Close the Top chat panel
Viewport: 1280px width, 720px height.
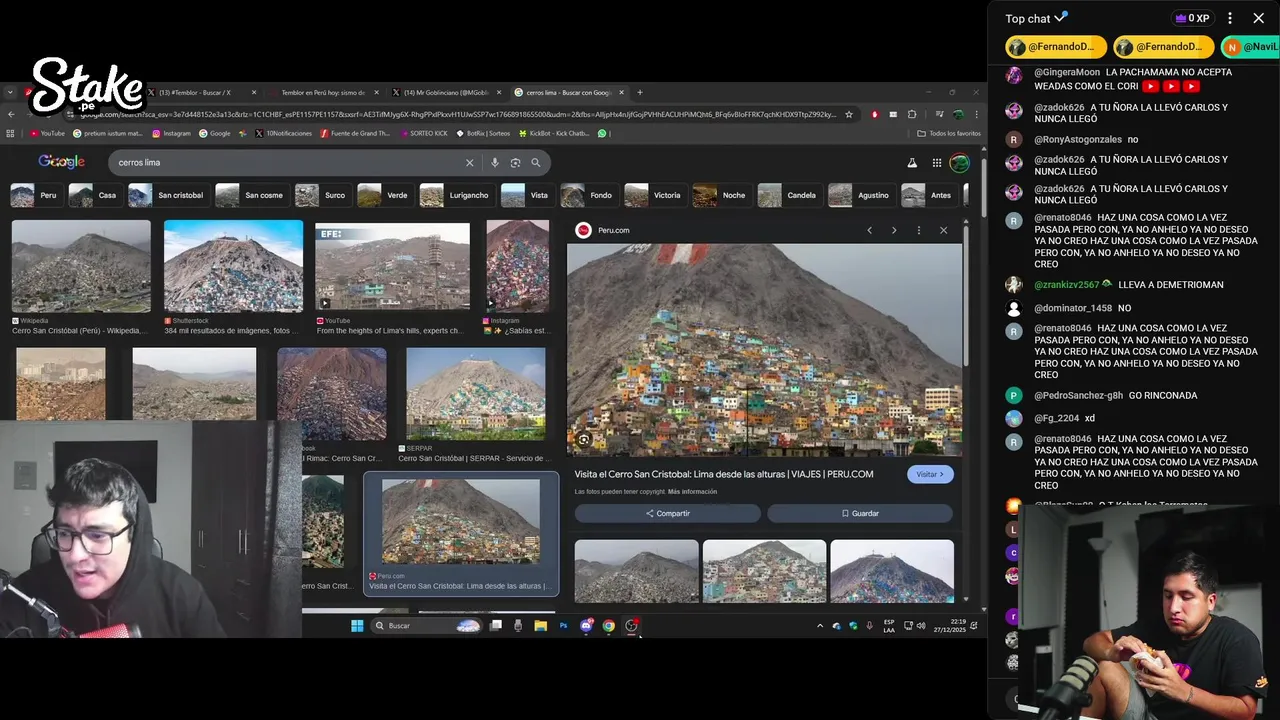[1259, 18]
